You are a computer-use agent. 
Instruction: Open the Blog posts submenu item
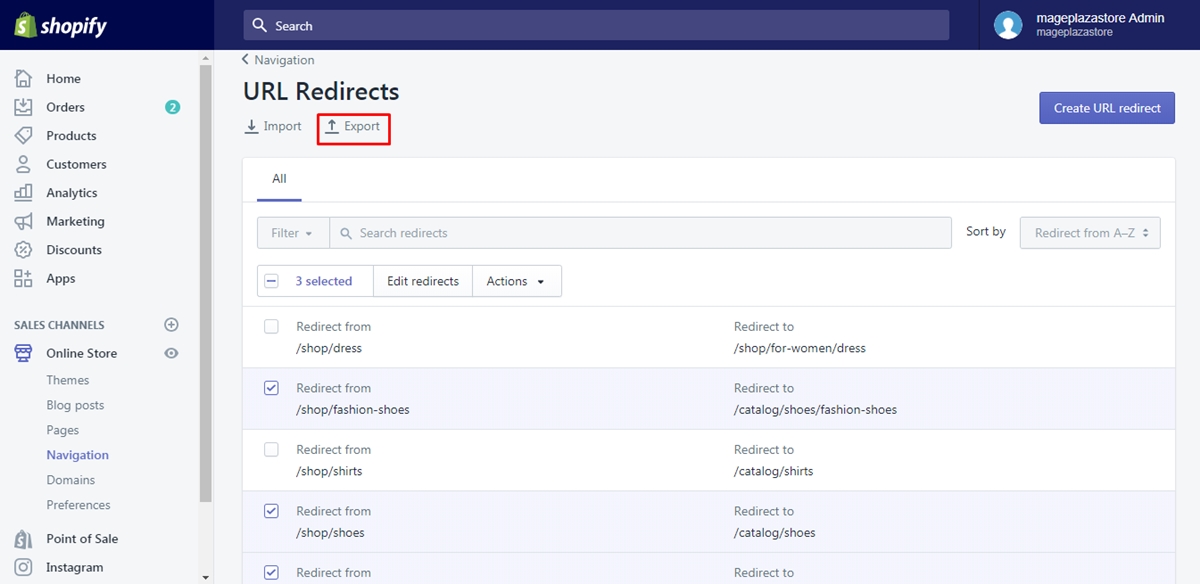tap(75, 405)
